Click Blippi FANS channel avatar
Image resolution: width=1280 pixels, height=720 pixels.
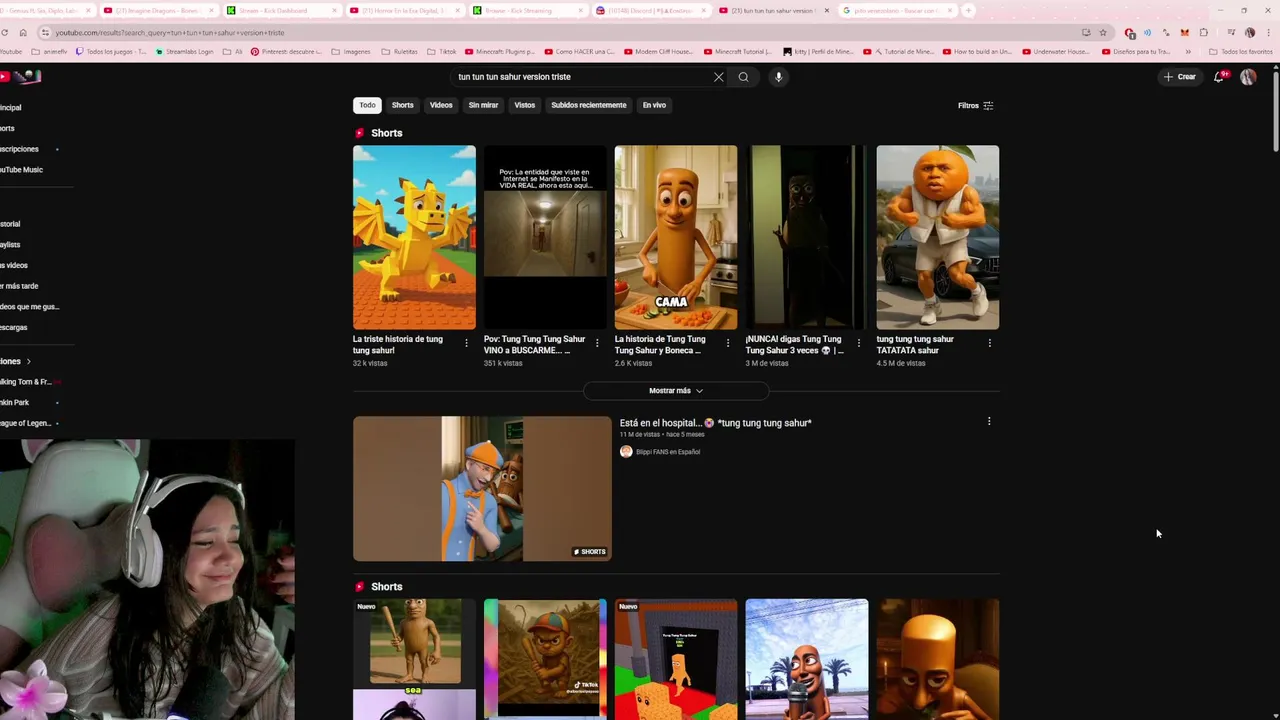pyautogui.click(x=626, y=452)
